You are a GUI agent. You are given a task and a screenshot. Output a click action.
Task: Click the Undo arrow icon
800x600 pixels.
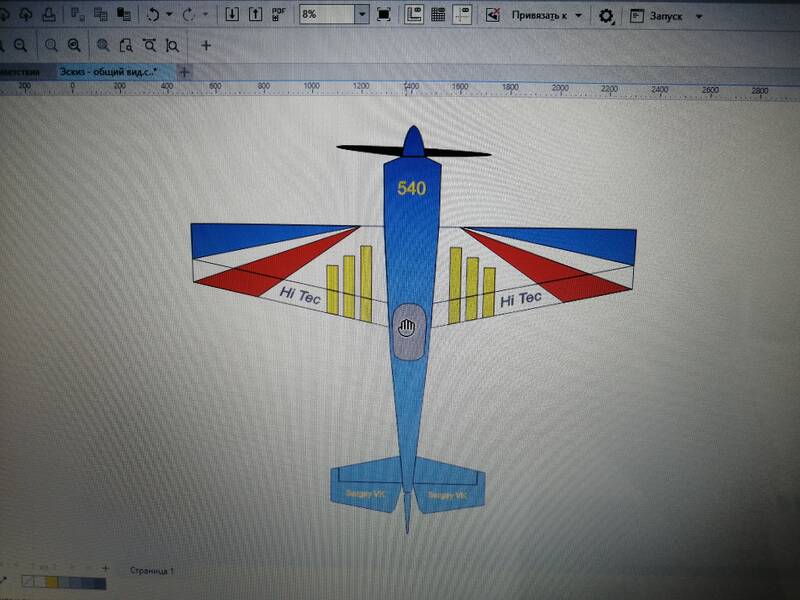coord(153,15)
